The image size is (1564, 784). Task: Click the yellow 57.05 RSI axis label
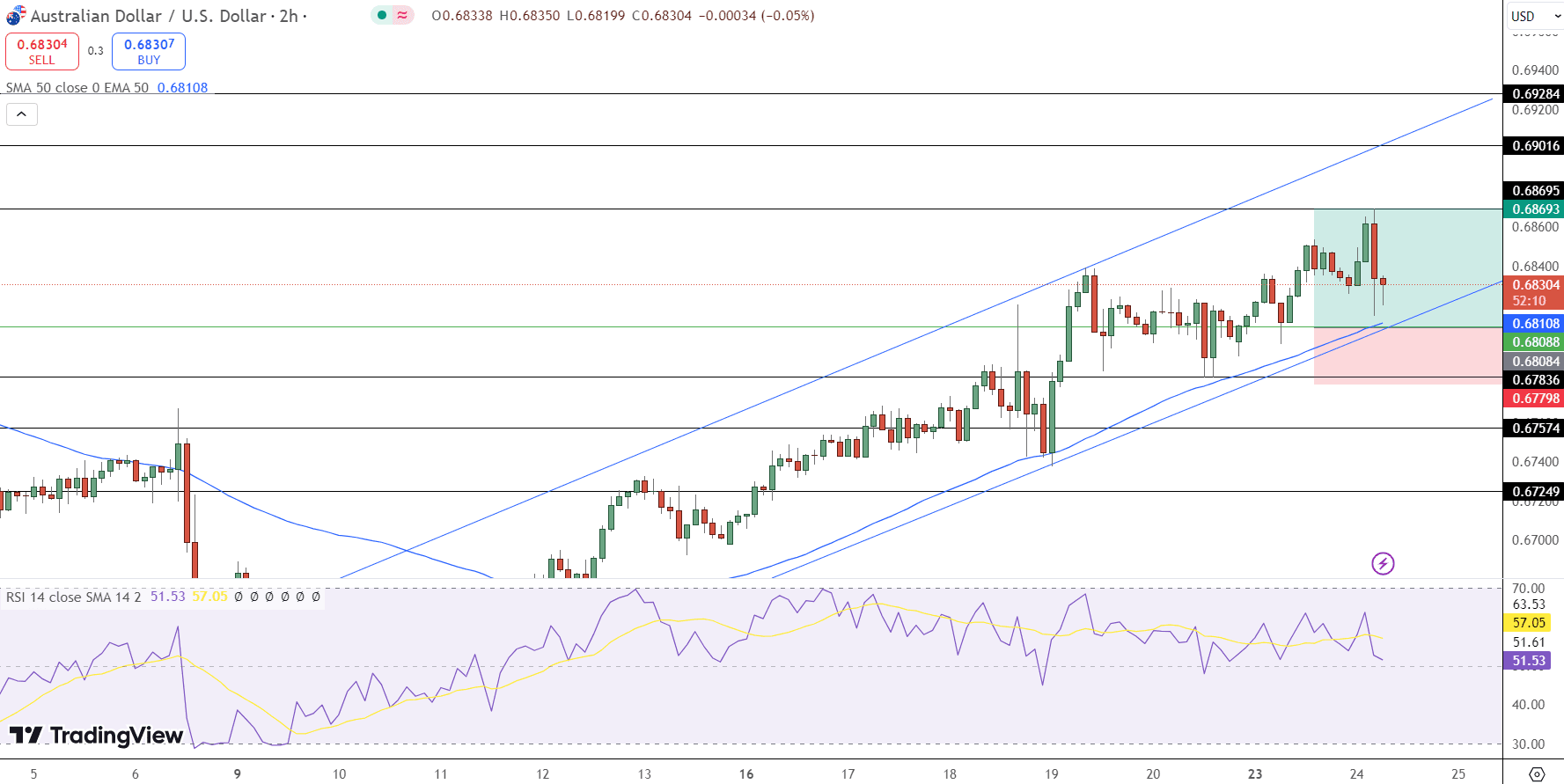click(x=1527, y=623)
